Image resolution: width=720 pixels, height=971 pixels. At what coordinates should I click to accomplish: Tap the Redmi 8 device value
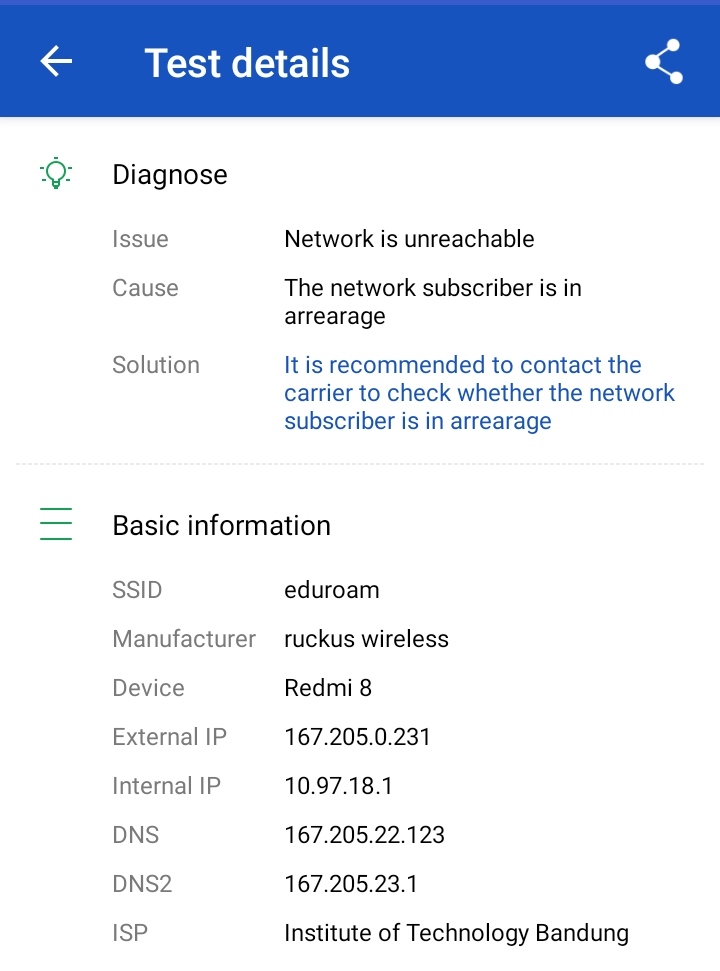click(328, 688)
